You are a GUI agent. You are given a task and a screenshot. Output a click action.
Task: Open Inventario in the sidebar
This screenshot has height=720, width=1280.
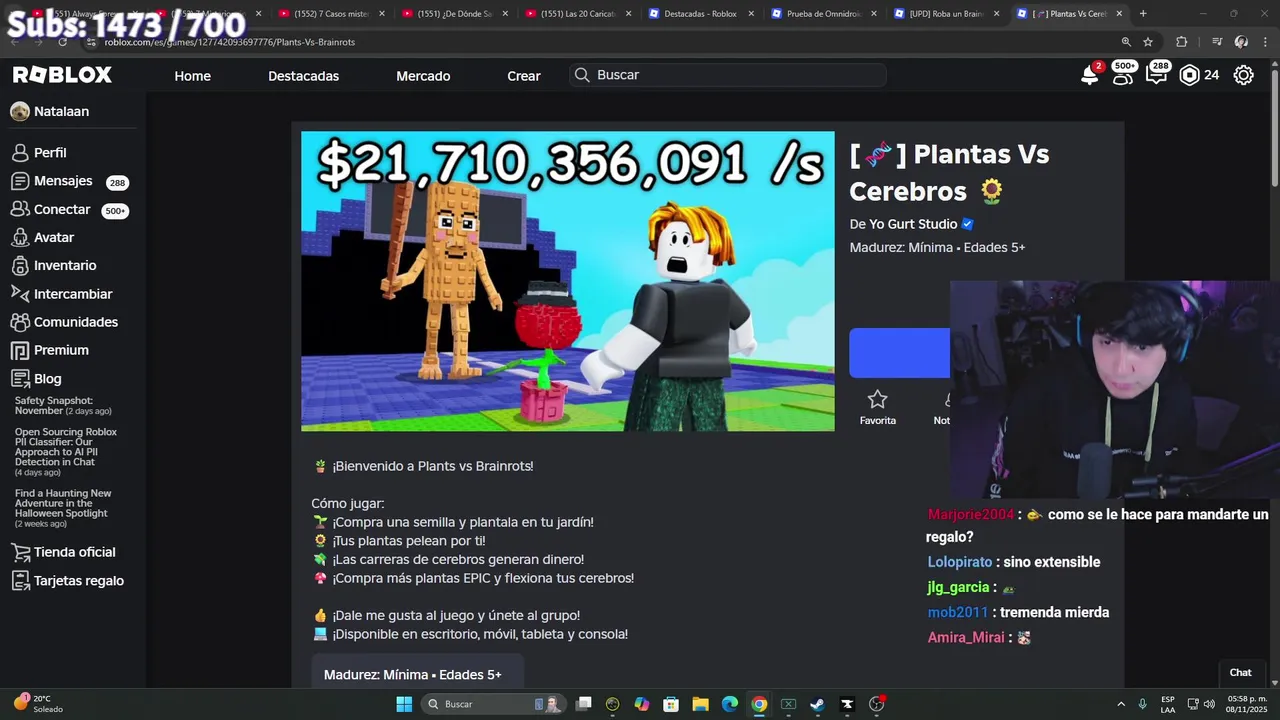(65, 265)
